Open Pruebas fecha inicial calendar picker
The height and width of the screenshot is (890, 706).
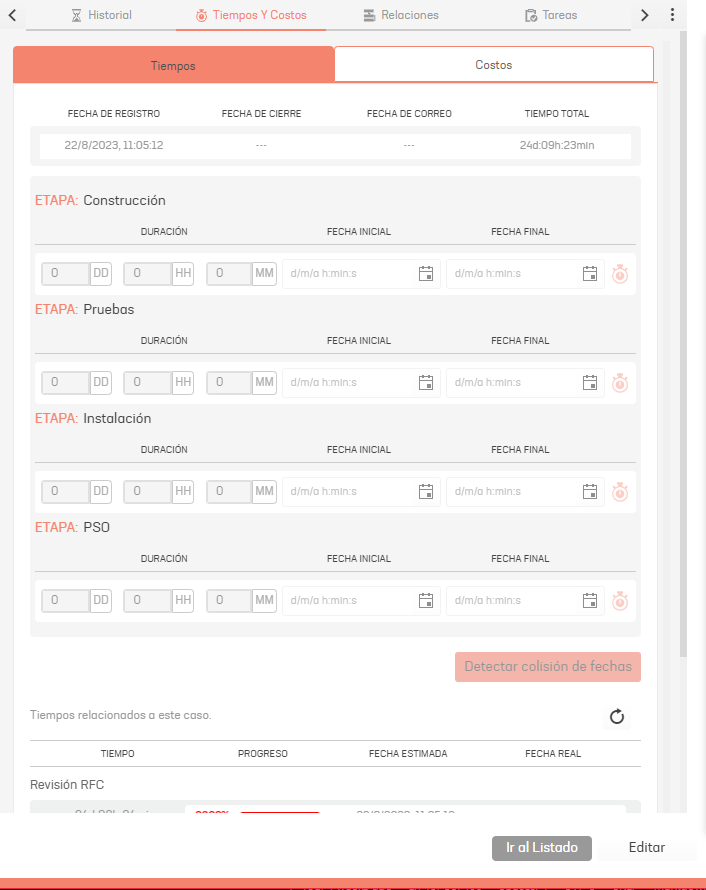coord(426,383)
